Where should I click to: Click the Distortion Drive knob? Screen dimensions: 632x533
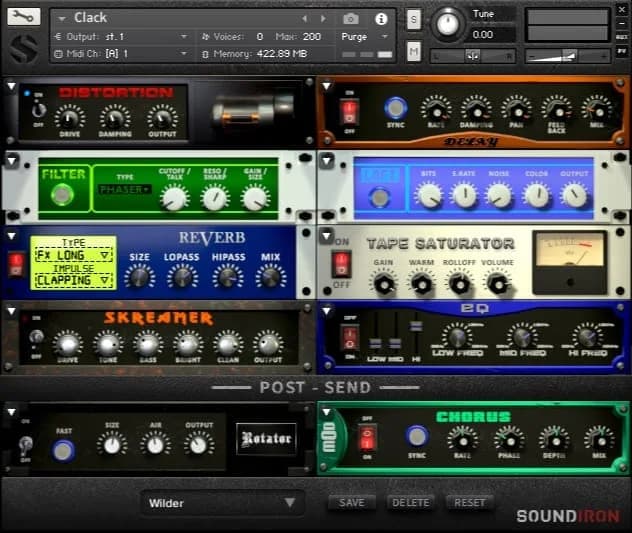click(69, 117)
